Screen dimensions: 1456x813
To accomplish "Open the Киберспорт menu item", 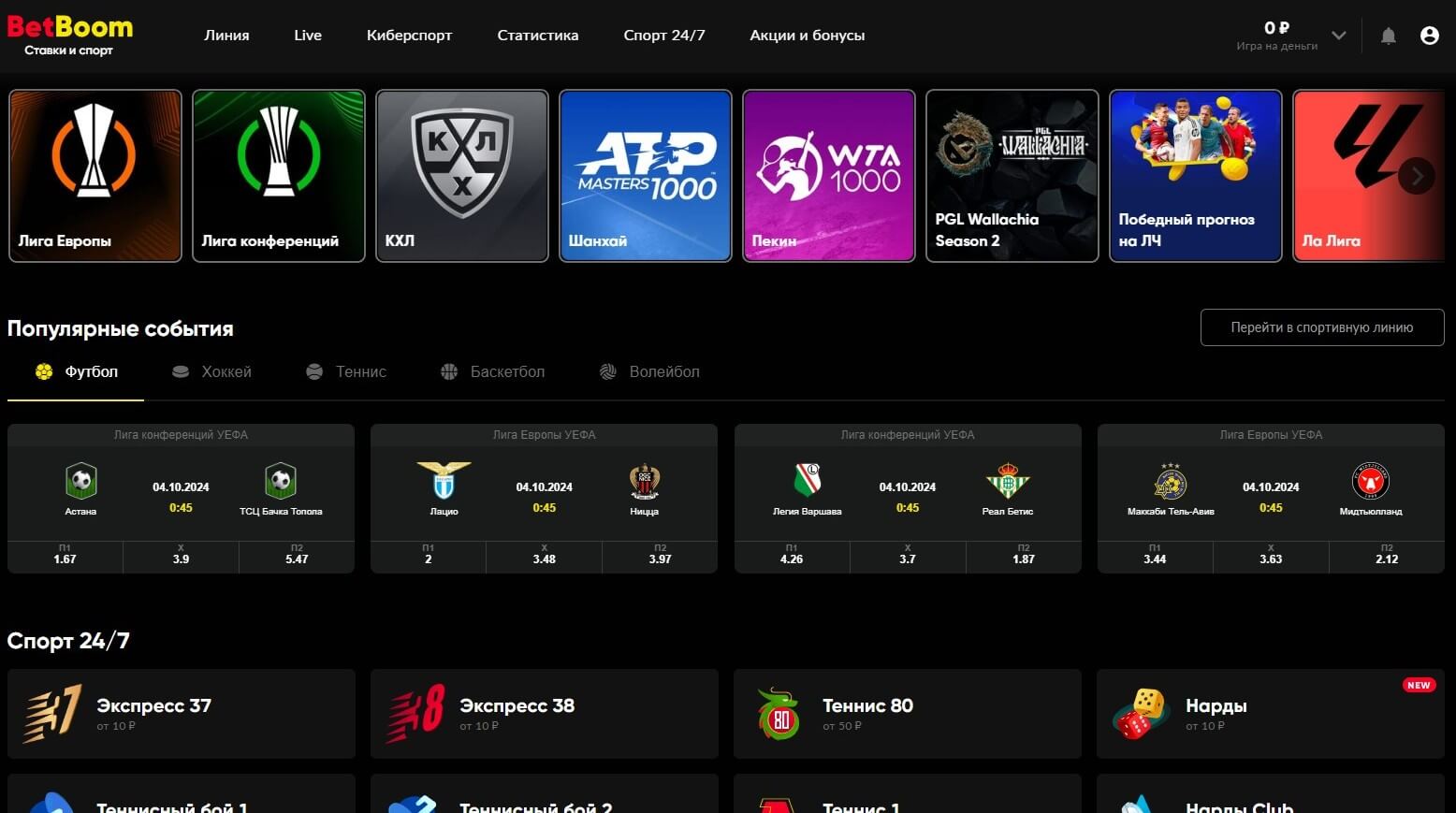I will click(x=409, y=36).
